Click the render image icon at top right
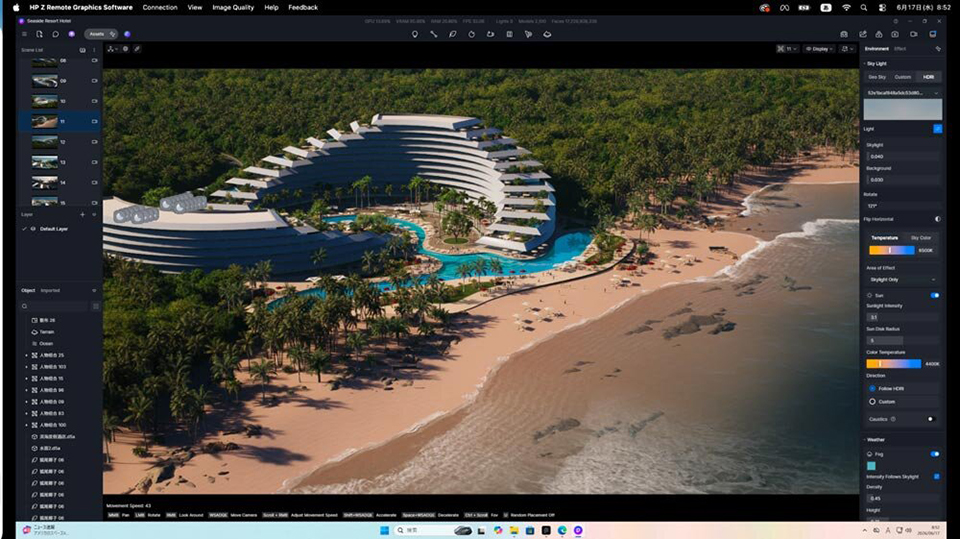This screenshot has width=960, height=539. [x=844, y=34]
